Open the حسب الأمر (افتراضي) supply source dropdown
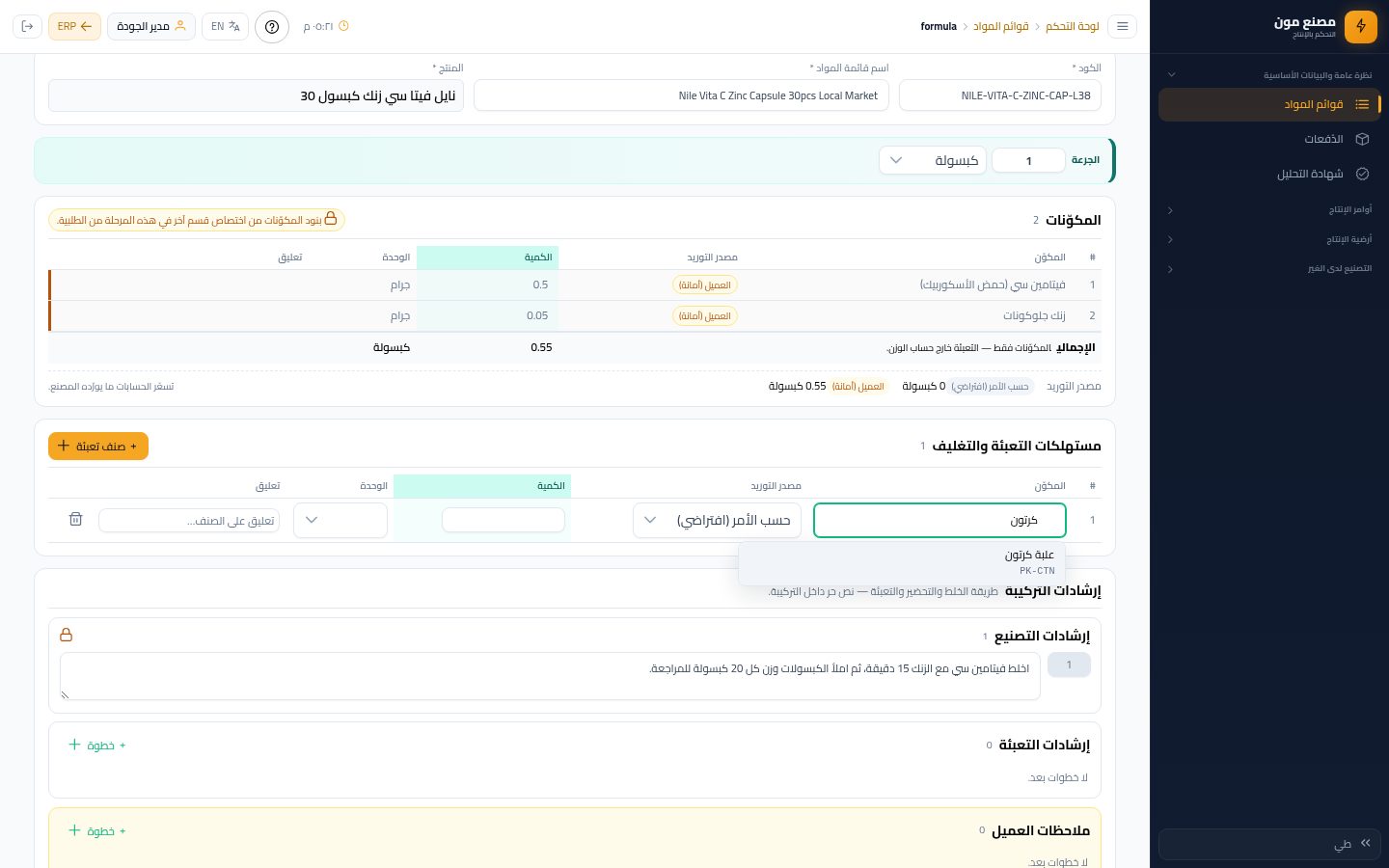 tap(717, 520)
